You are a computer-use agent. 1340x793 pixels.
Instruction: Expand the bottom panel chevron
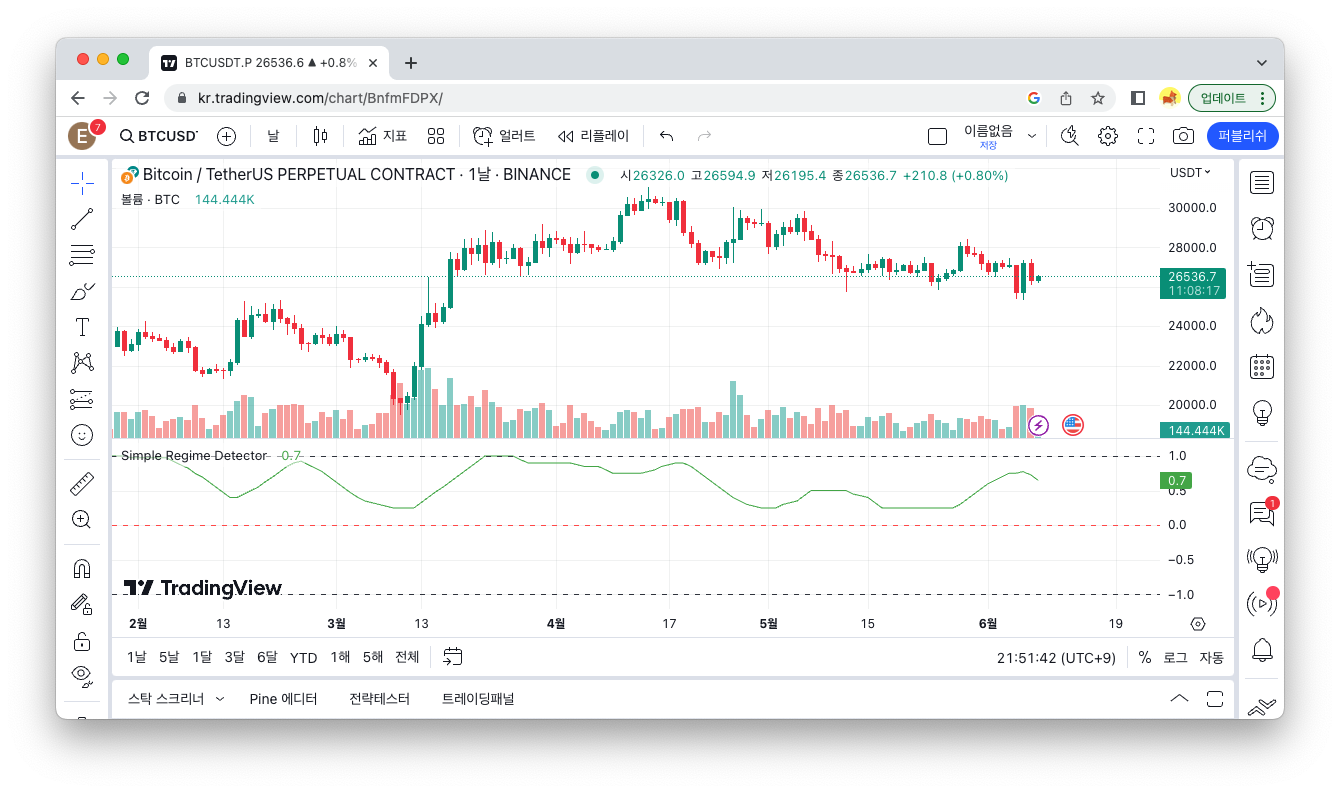(1180, 699)
